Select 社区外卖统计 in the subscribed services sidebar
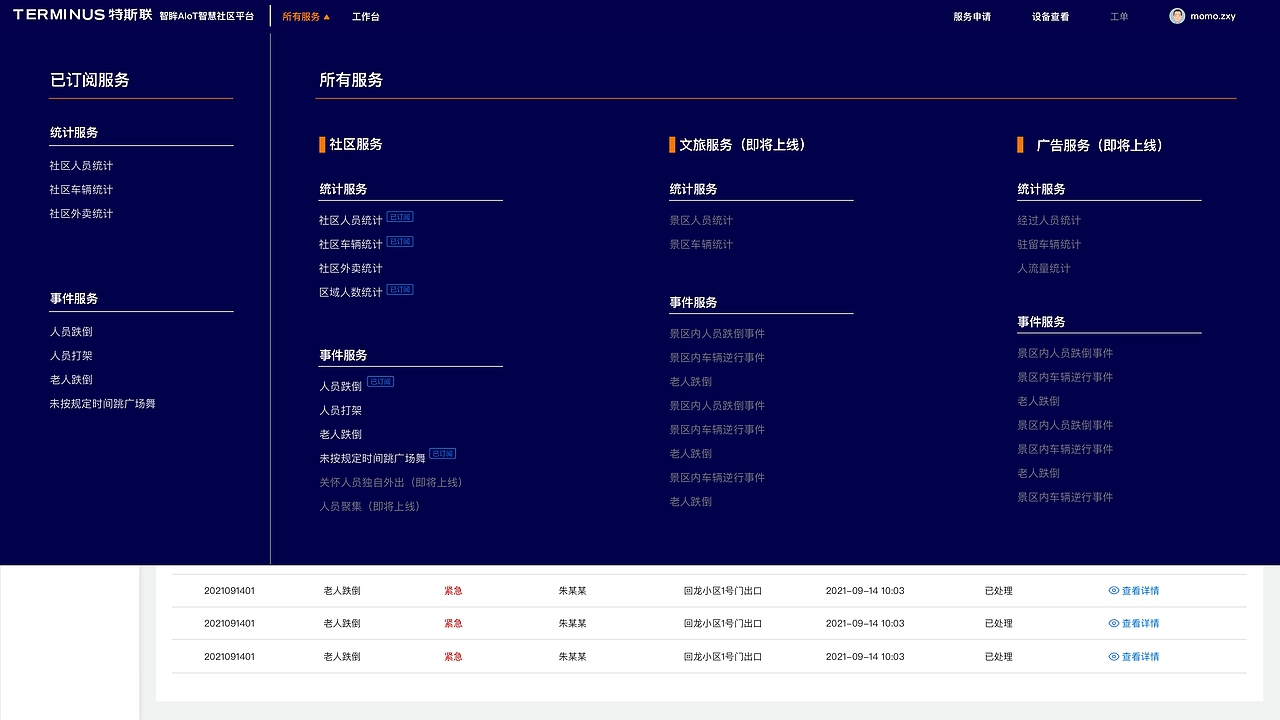 [81, 213]
